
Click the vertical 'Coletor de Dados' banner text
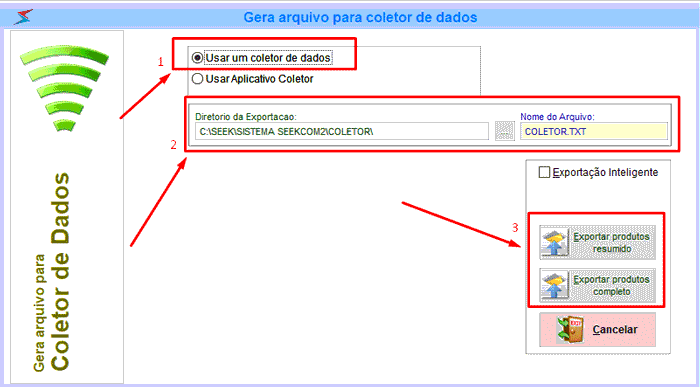pyautogui.click(x=60, y=271)
